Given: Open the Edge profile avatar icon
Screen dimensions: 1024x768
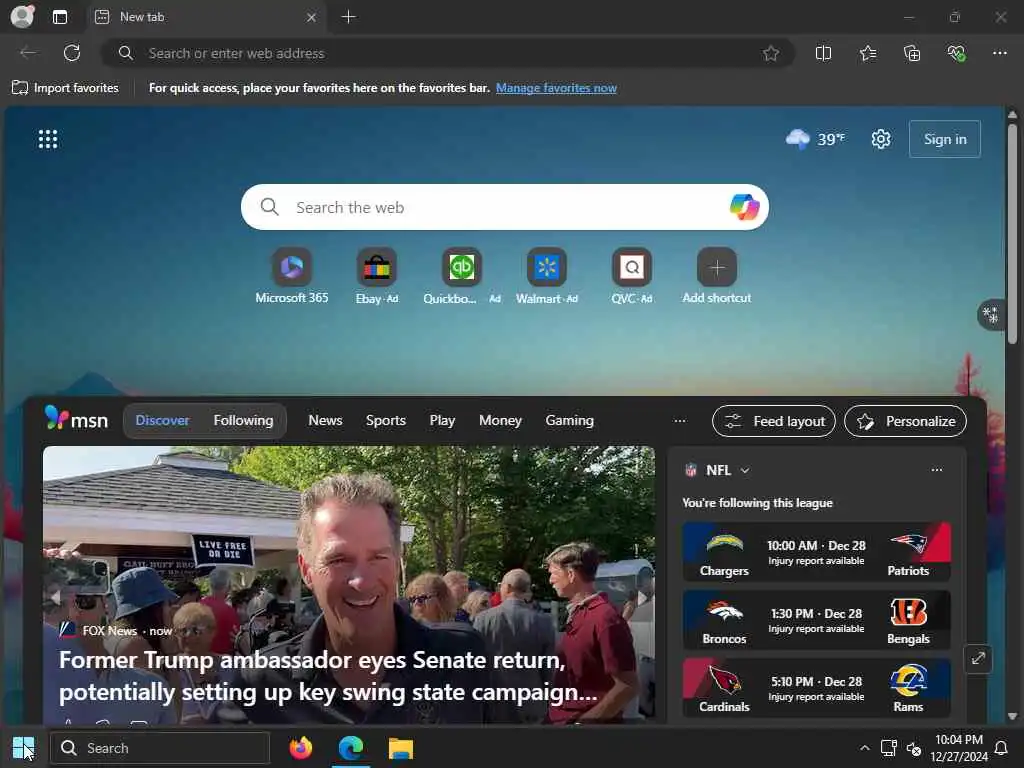Looking at the screenshot, I should point(22,16).
